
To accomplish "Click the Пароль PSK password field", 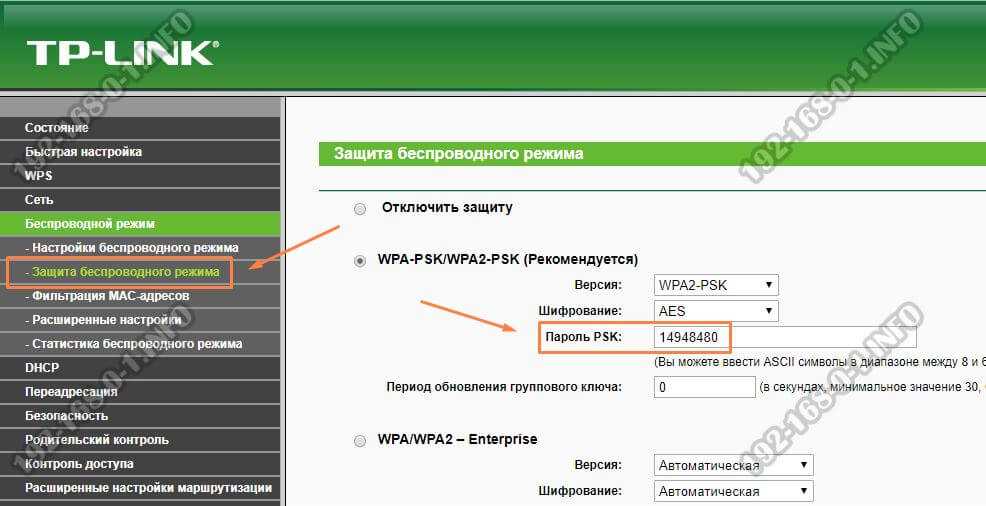I will [785, 337].
